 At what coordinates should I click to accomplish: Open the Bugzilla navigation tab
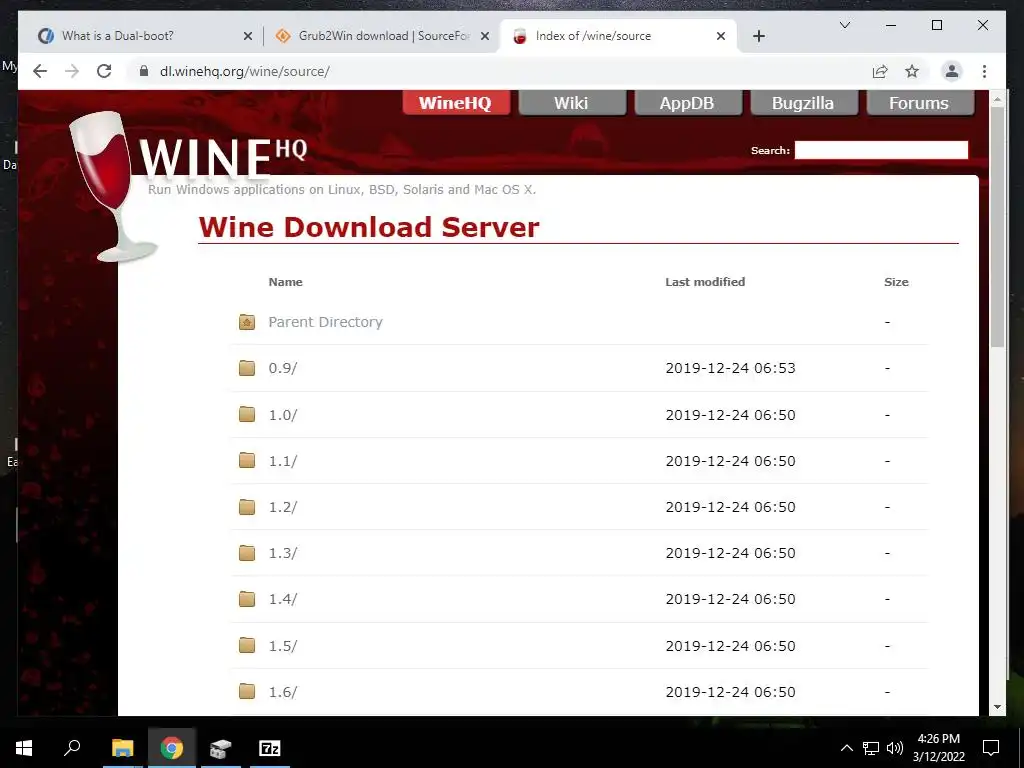[x=803, y=103]
